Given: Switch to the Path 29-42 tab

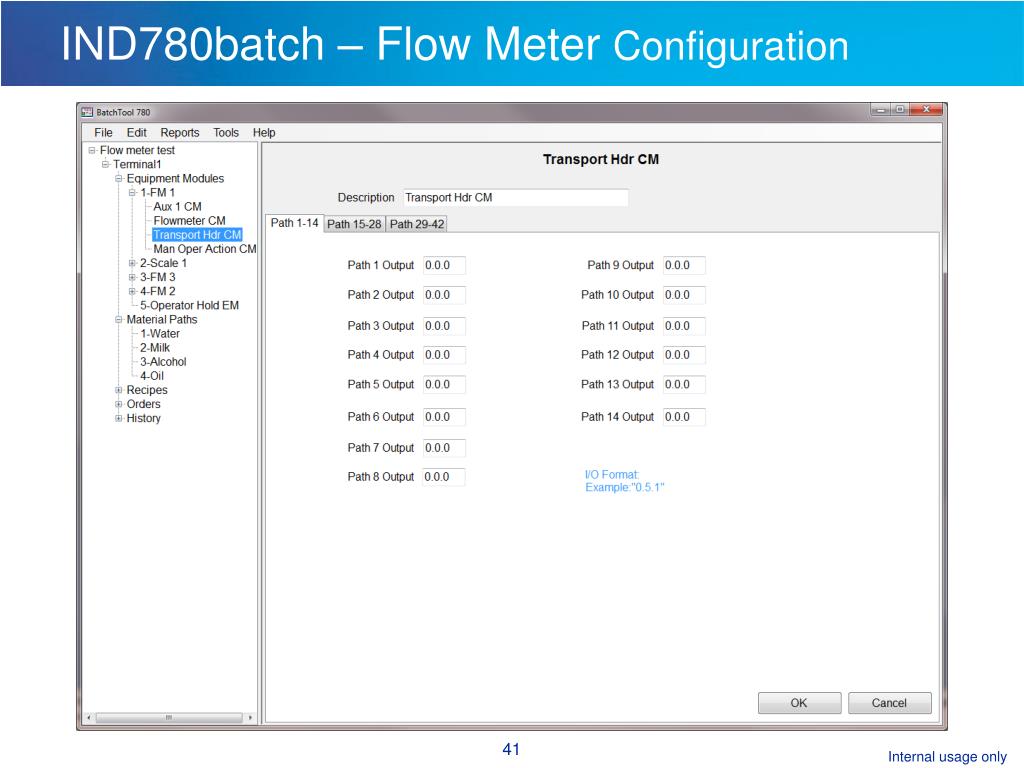Looking at the screenshot, I should coord(417,224).
